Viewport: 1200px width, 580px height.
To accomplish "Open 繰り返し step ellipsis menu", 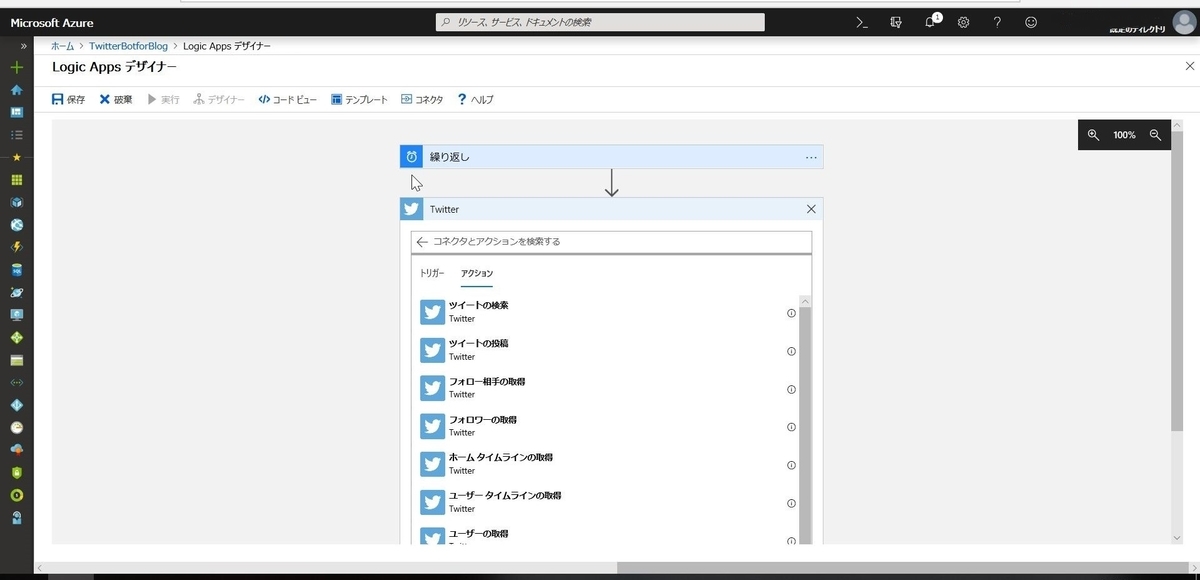I will 811,157.
